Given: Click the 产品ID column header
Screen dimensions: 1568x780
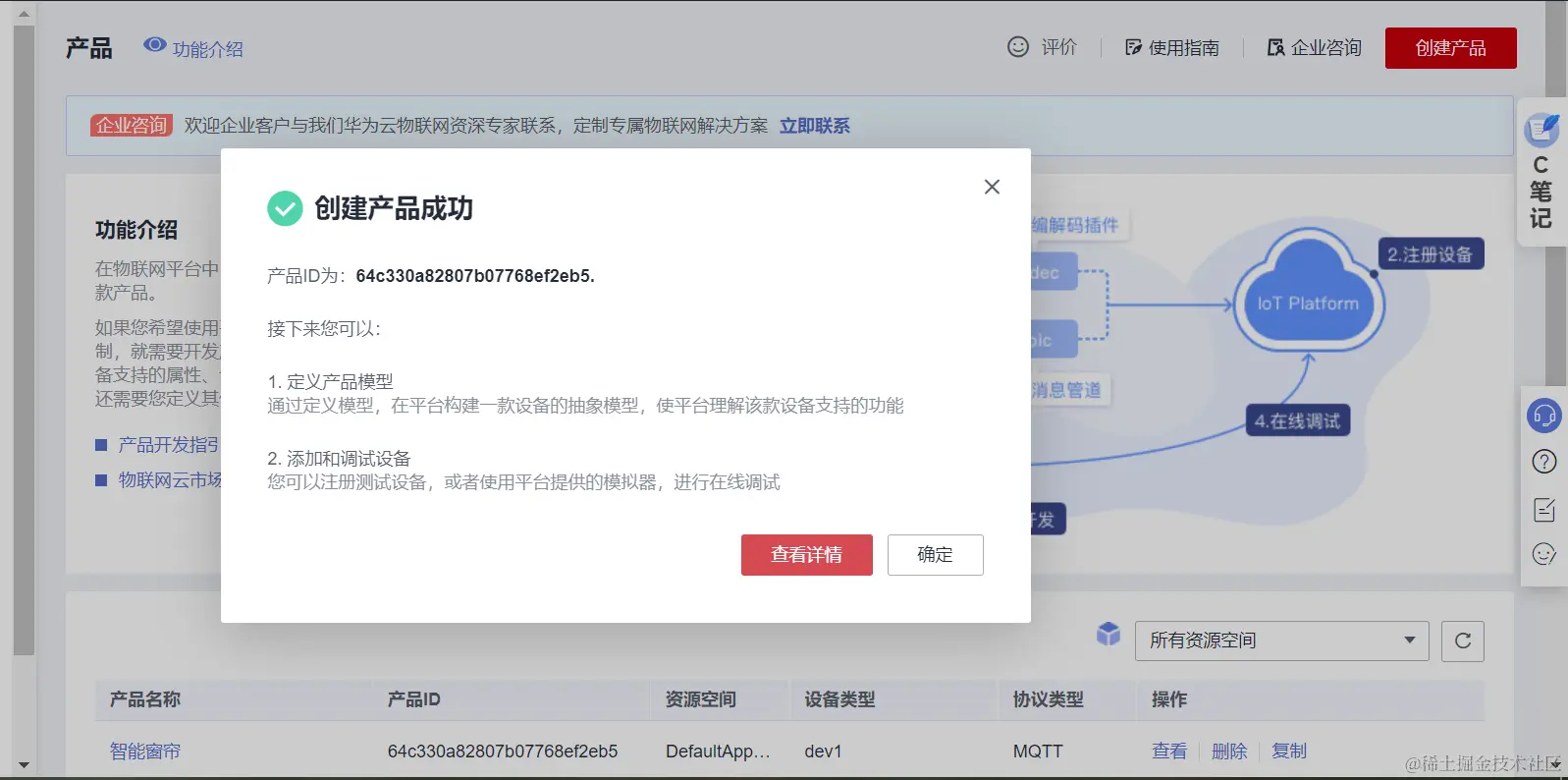Looking at the screenshot, I should tap(413, 699).
